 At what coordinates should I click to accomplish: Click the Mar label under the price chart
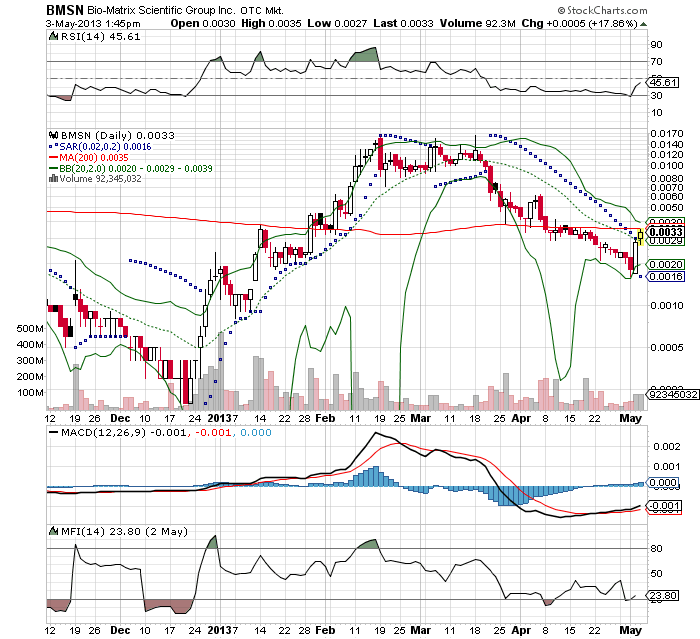tap(421, 418)
